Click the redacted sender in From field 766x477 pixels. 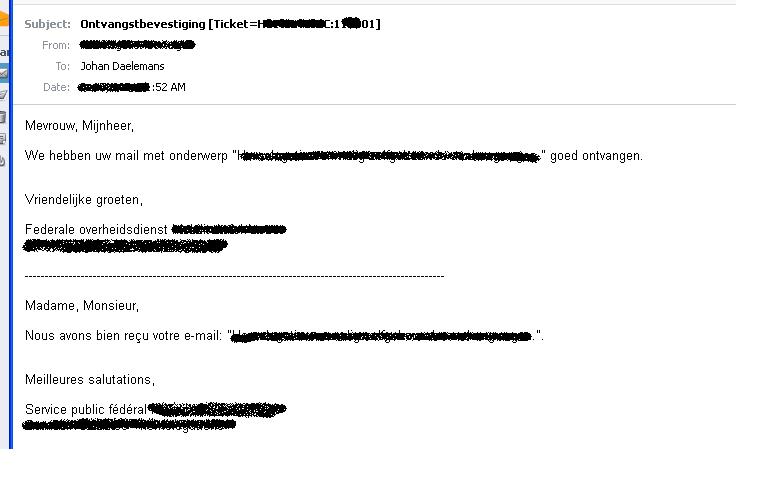[x=138, y=45]
